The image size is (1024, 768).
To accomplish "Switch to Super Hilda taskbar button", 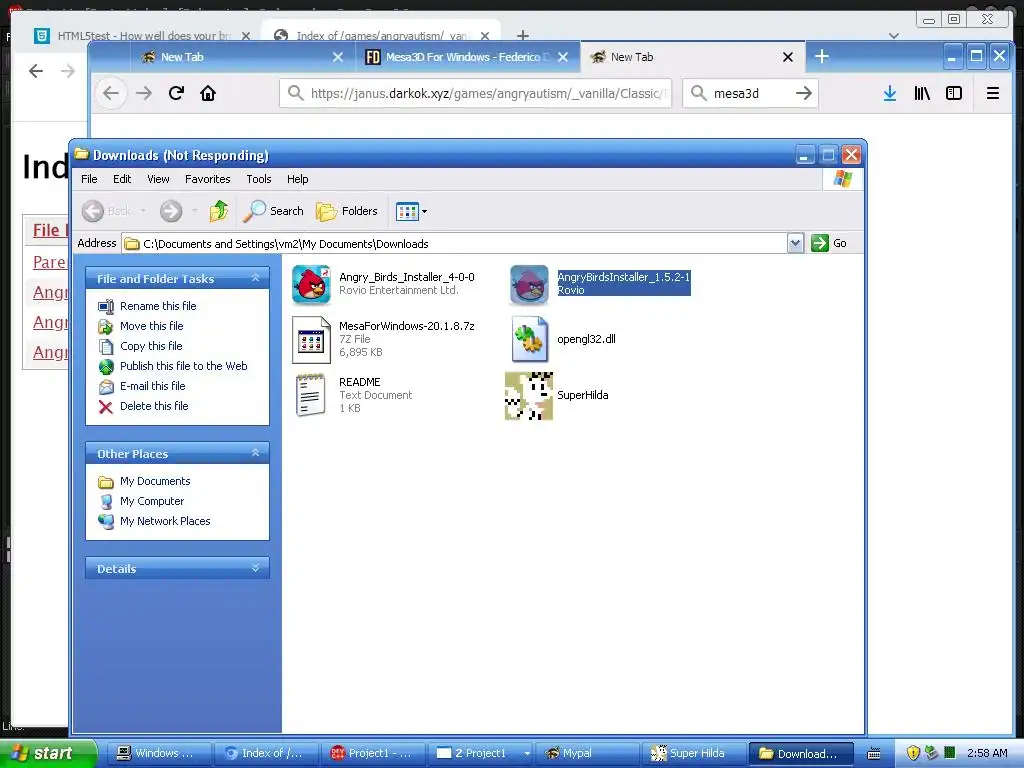I will tap(695, 753).
